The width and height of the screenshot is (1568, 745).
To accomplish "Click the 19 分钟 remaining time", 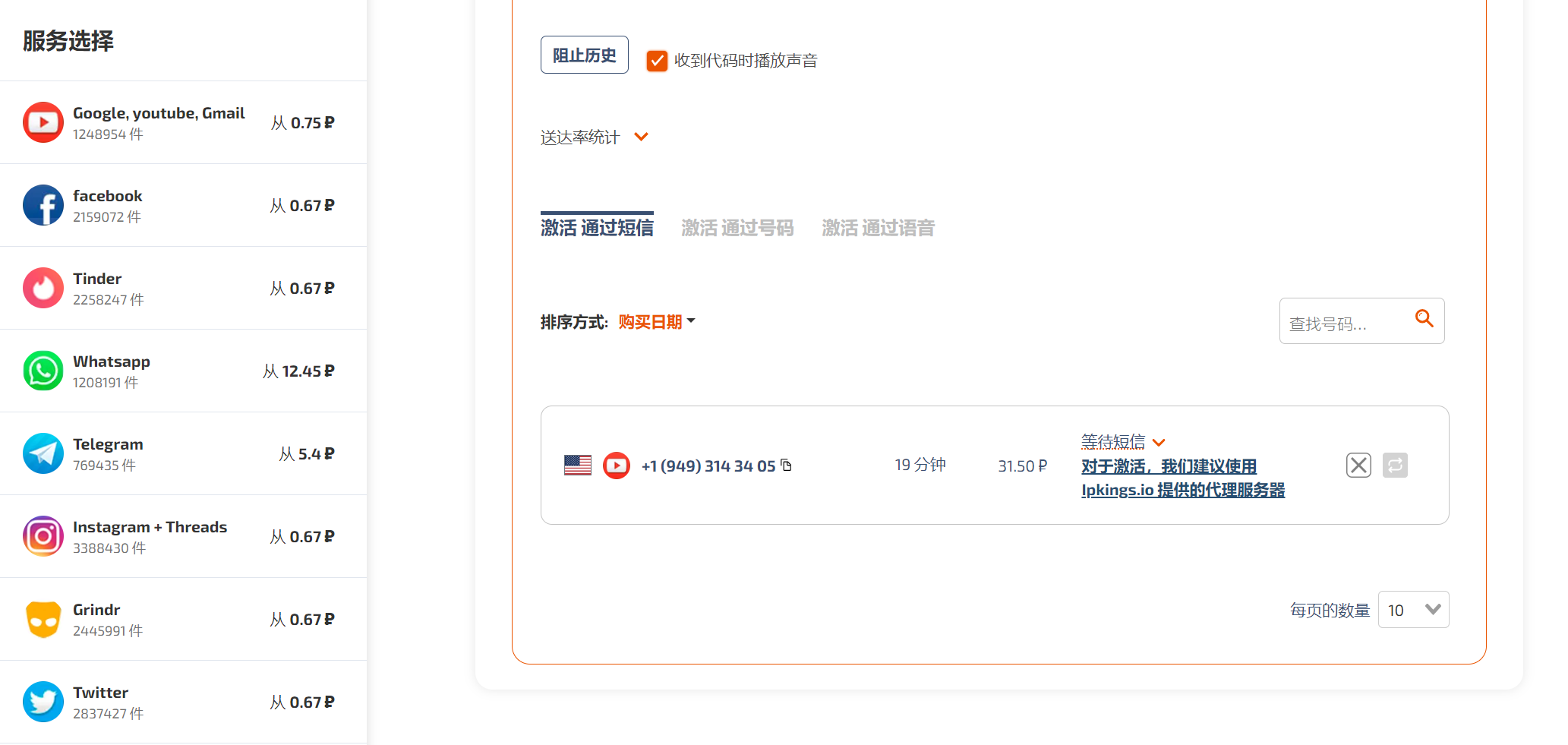I will pyautogui.click(x=920, y=465).
